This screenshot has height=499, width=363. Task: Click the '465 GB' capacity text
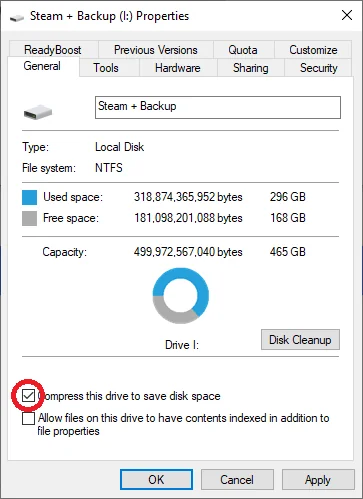pyautogui.click(x=288, y=252)
